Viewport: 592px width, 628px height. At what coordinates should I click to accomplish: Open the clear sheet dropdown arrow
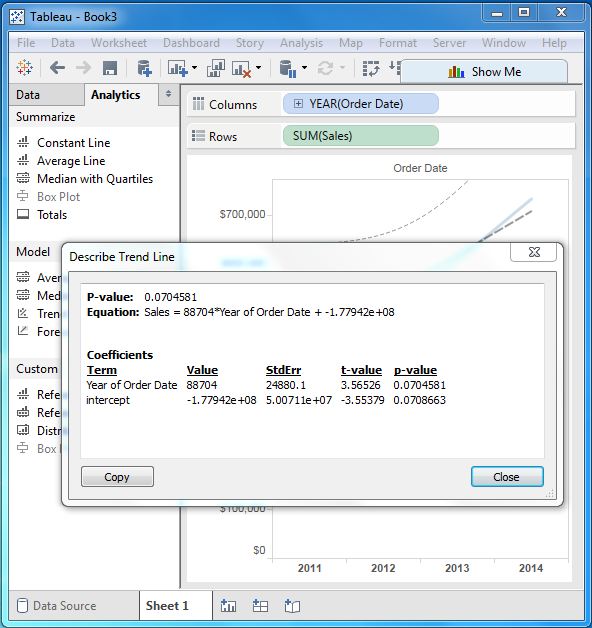coord(259,68)
